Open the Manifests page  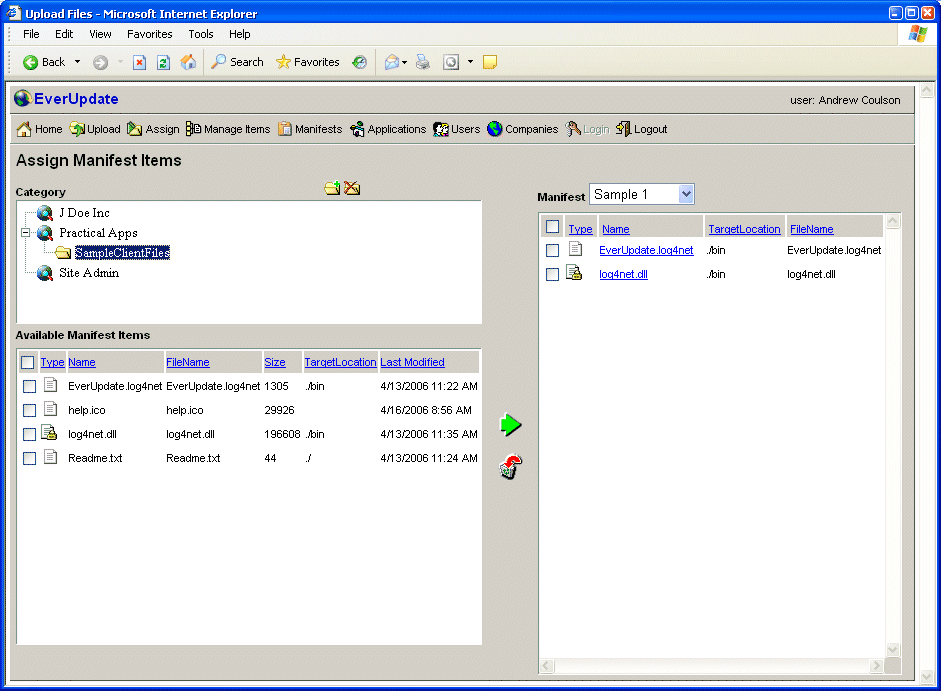tap(310, 129)
